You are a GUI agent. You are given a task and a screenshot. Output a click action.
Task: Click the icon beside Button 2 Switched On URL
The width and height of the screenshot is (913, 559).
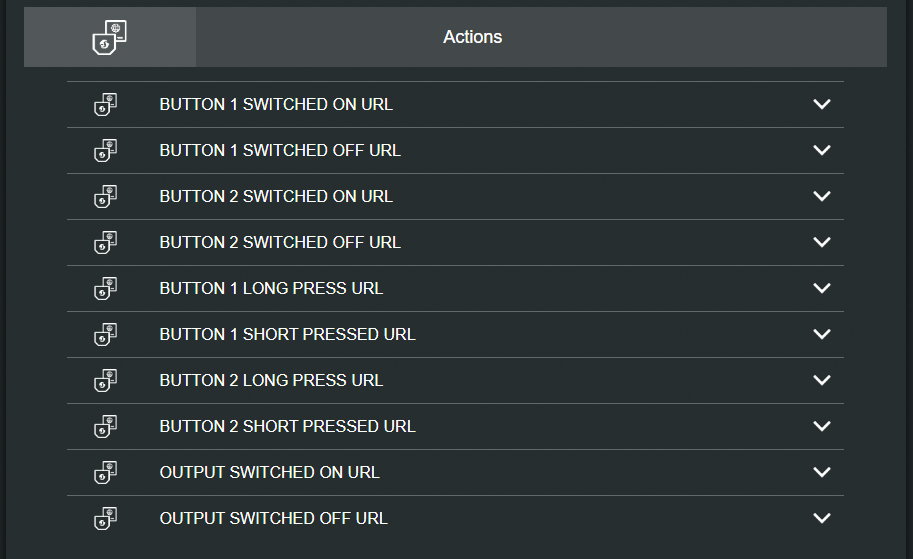[105, 196]
